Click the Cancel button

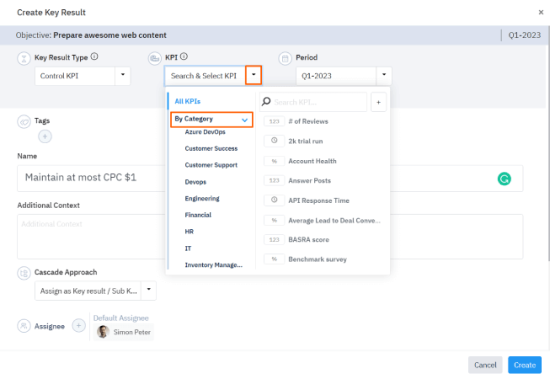pos(485,365)
